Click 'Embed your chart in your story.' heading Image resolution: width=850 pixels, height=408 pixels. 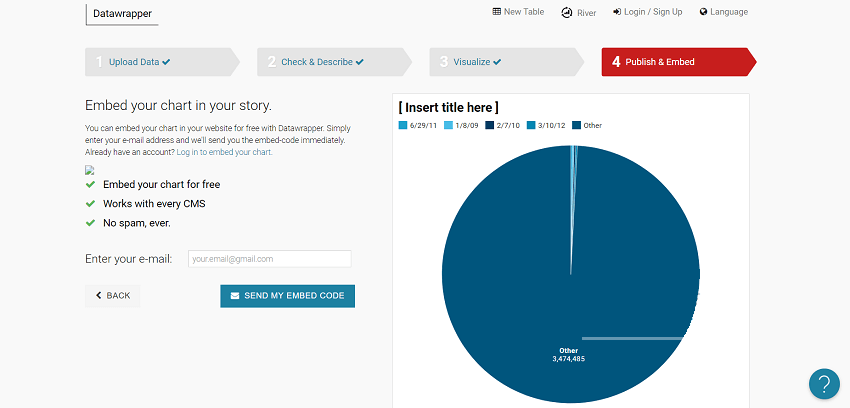tap(178, 106)
